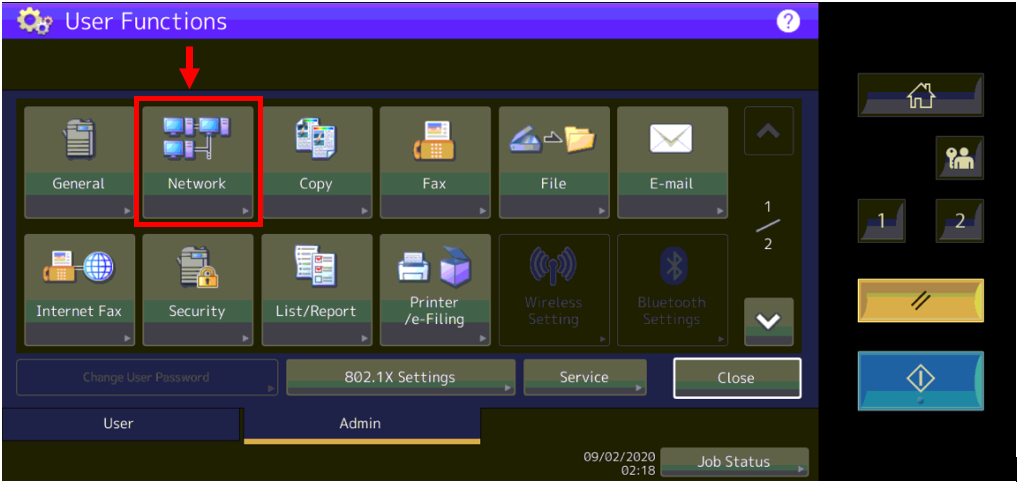Screen dimensions: 1018x483
Task: Open Security settings
Action: [x=197, y=289]
